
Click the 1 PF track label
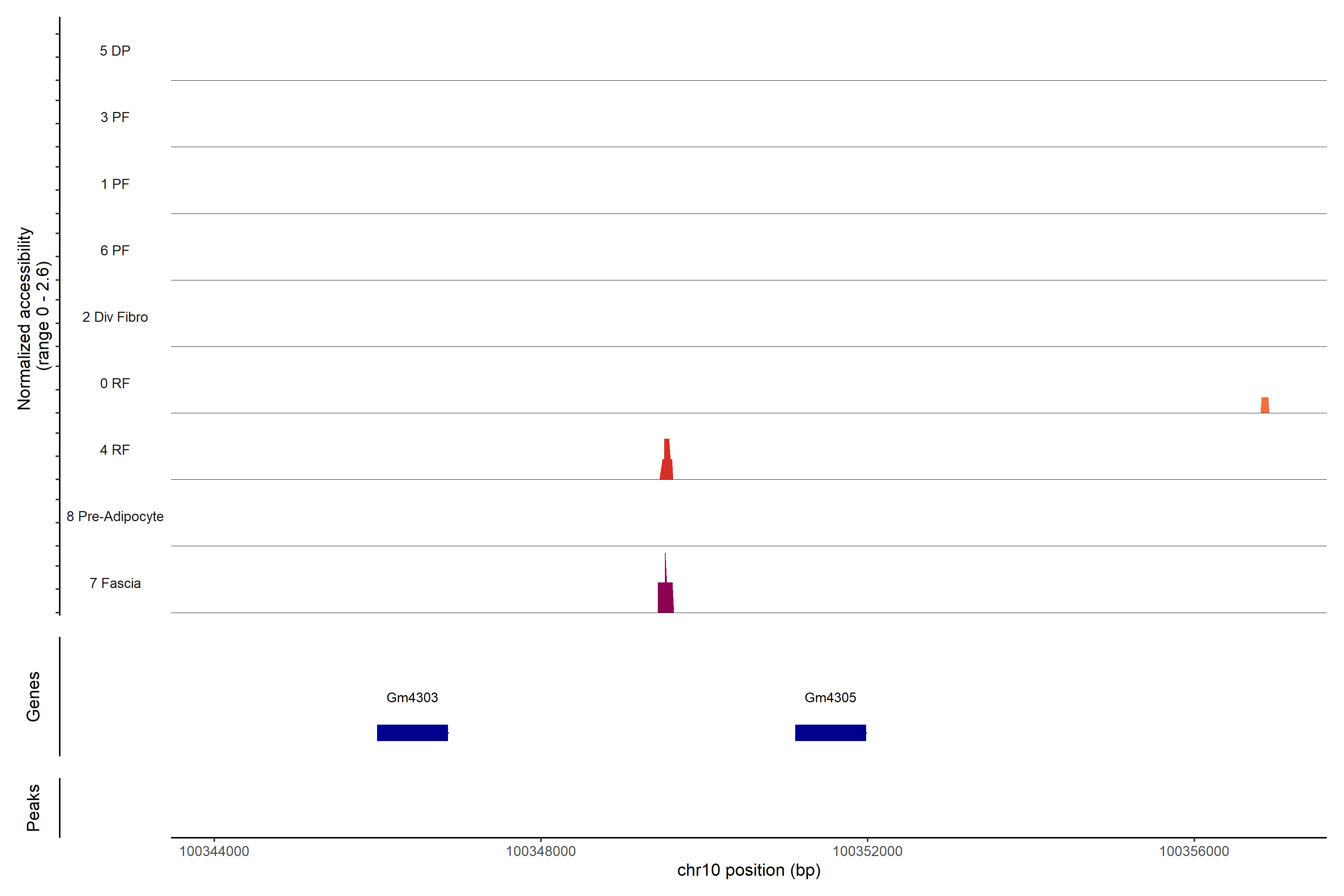115,184
